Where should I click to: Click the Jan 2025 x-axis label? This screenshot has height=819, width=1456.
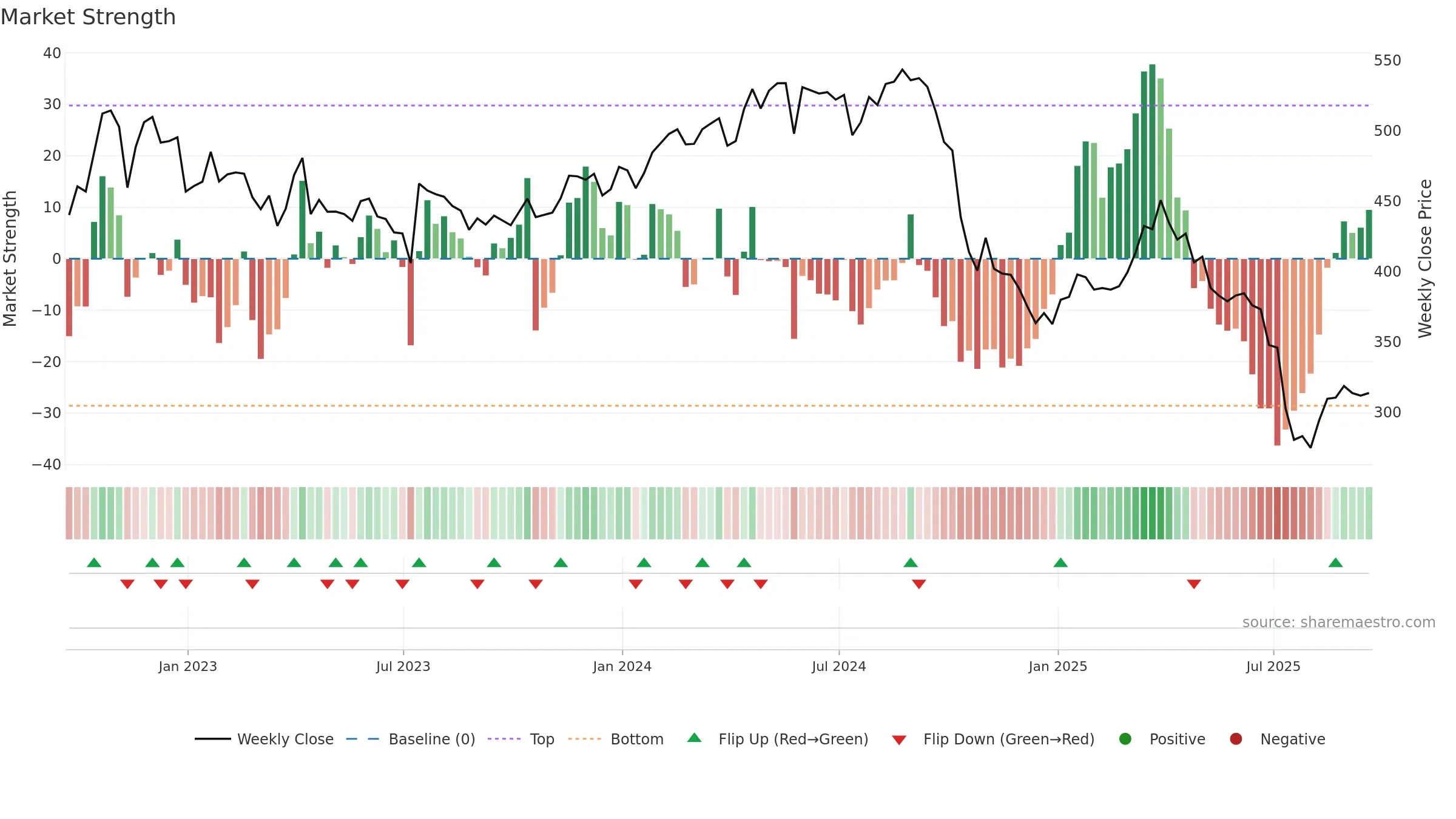pyautogui.click(x=1058, y=666)
